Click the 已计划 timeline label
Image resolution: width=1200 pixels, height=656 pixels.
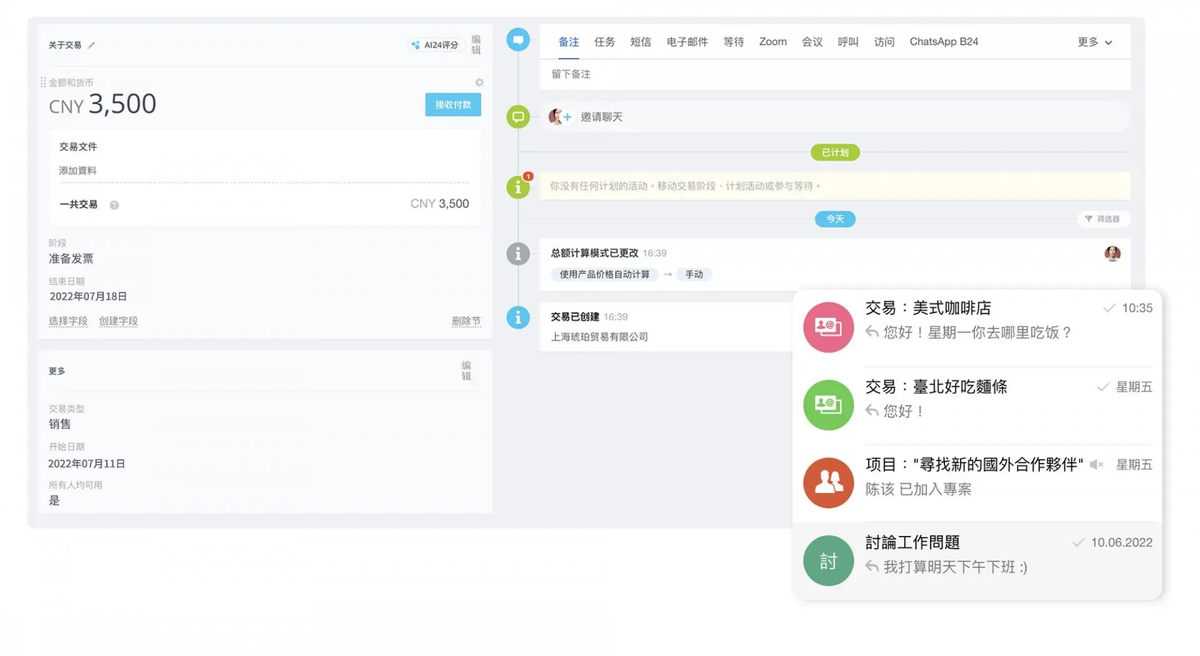pyautogui.click(x=835, y=153)
